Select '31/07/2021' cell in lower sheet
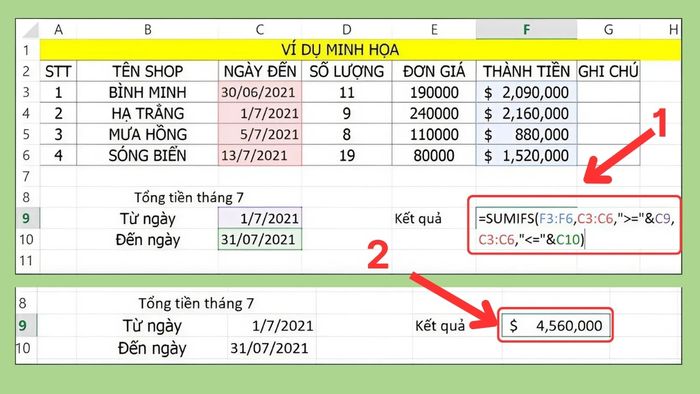 point(272,348)
